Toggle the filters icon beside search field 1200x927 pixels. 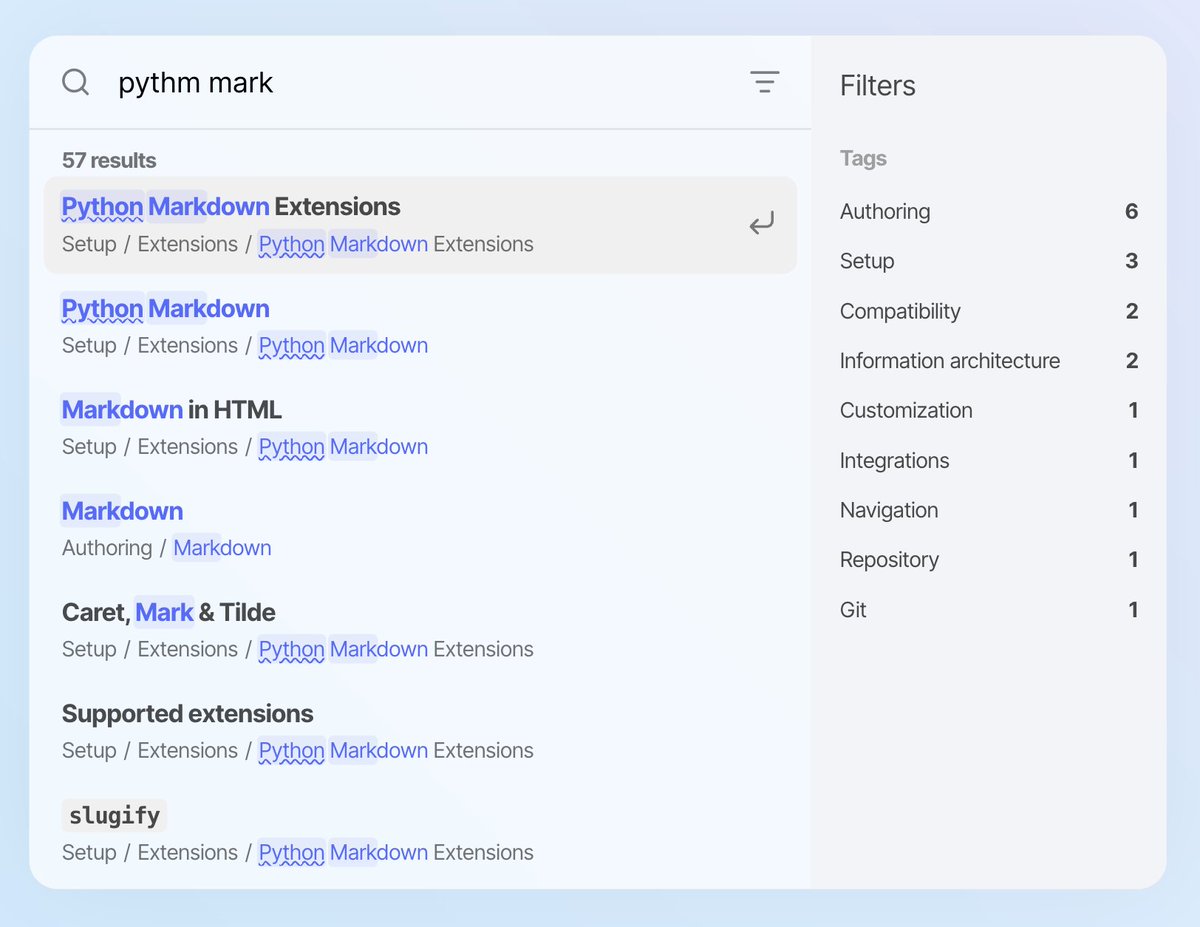[765, 82]
